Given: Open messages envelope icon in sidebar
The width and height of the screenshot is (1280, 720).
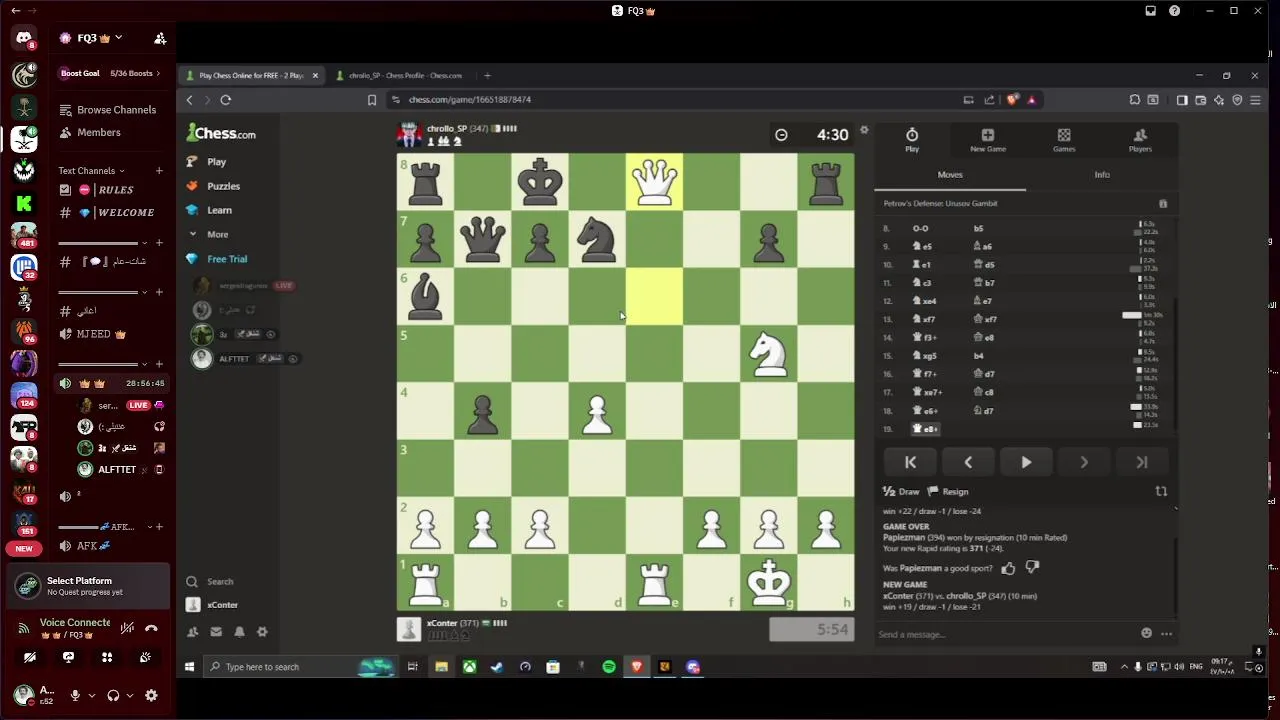Looking at the screenshot, I should pos(216,632).
